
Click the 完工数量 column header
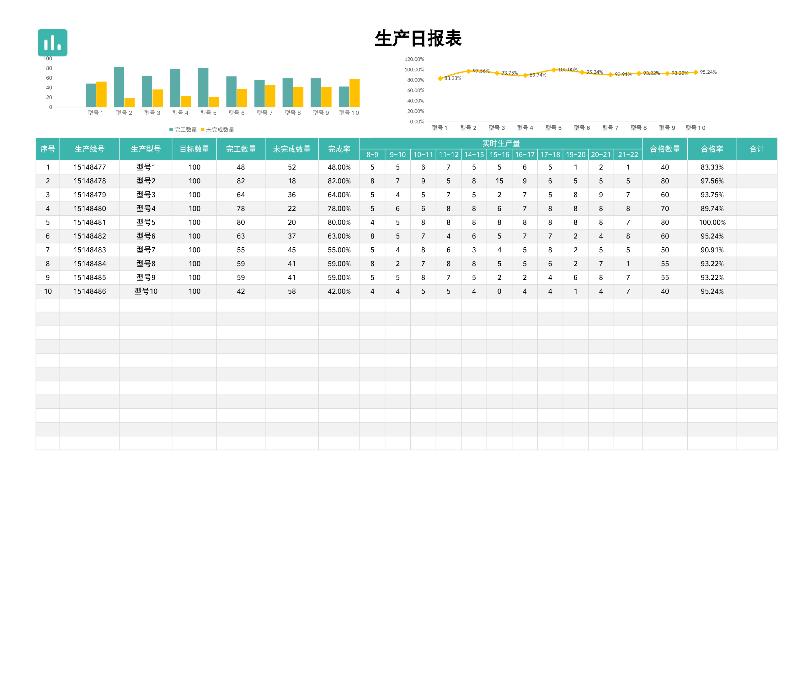241,149
